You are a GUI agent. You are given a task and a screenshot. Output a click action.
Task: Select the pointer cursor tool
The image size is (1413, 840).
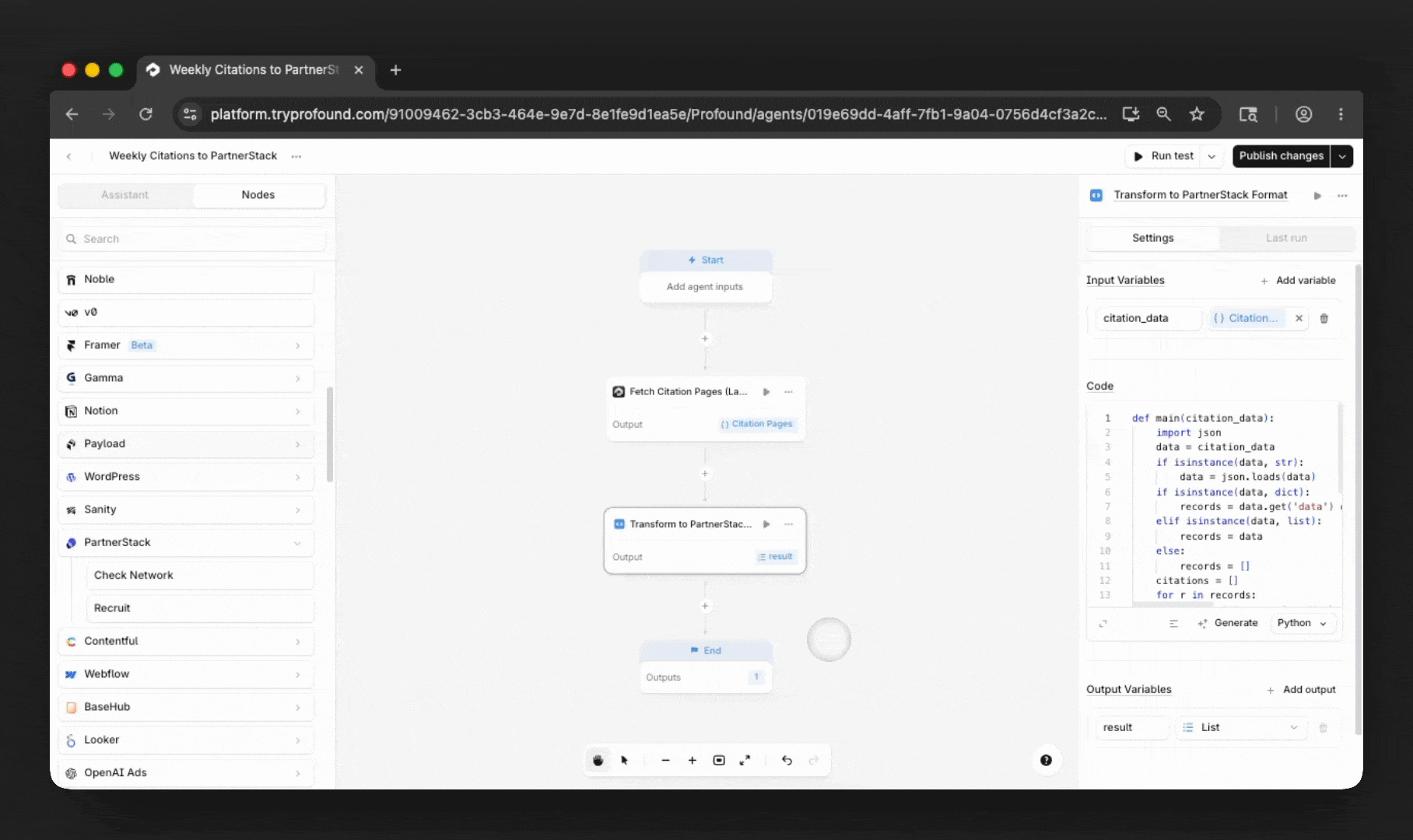point(624,760)
